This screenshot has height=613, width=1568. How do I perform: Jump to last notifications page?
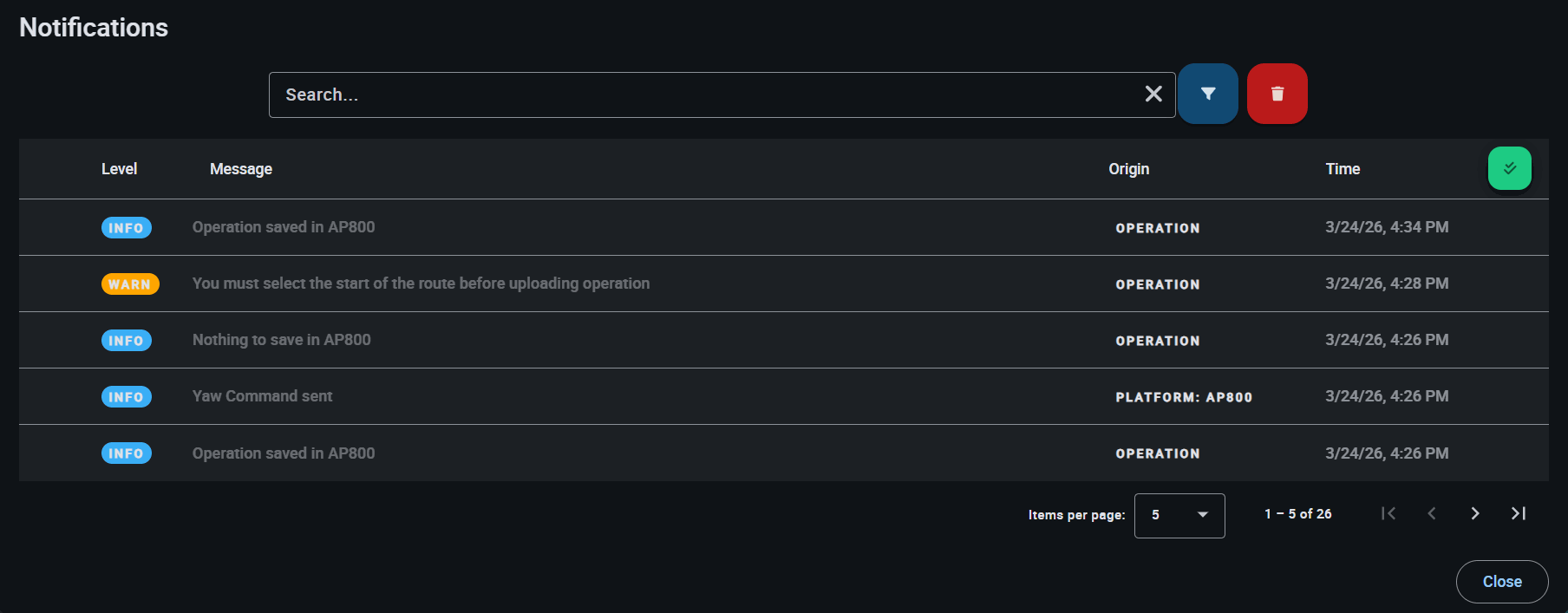pos(1519,513)
